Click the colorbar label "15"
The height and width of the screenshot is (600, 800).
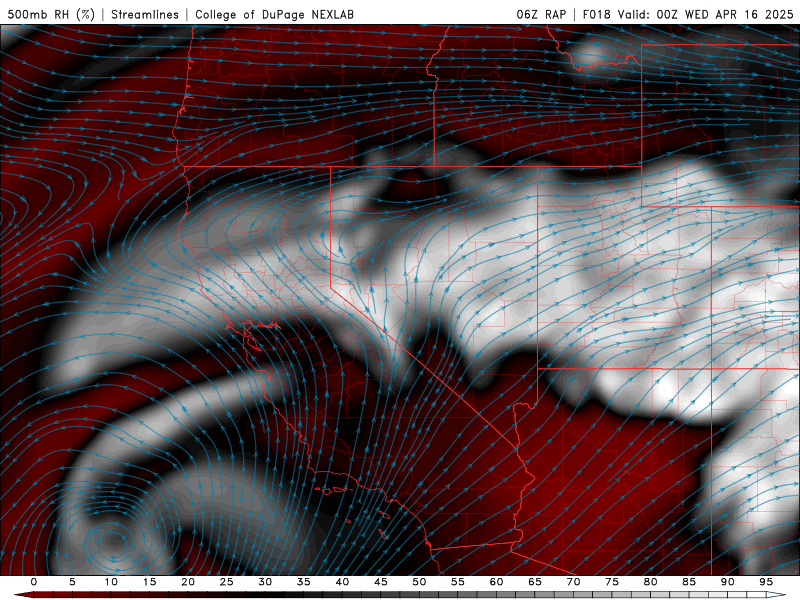(149, 582)
